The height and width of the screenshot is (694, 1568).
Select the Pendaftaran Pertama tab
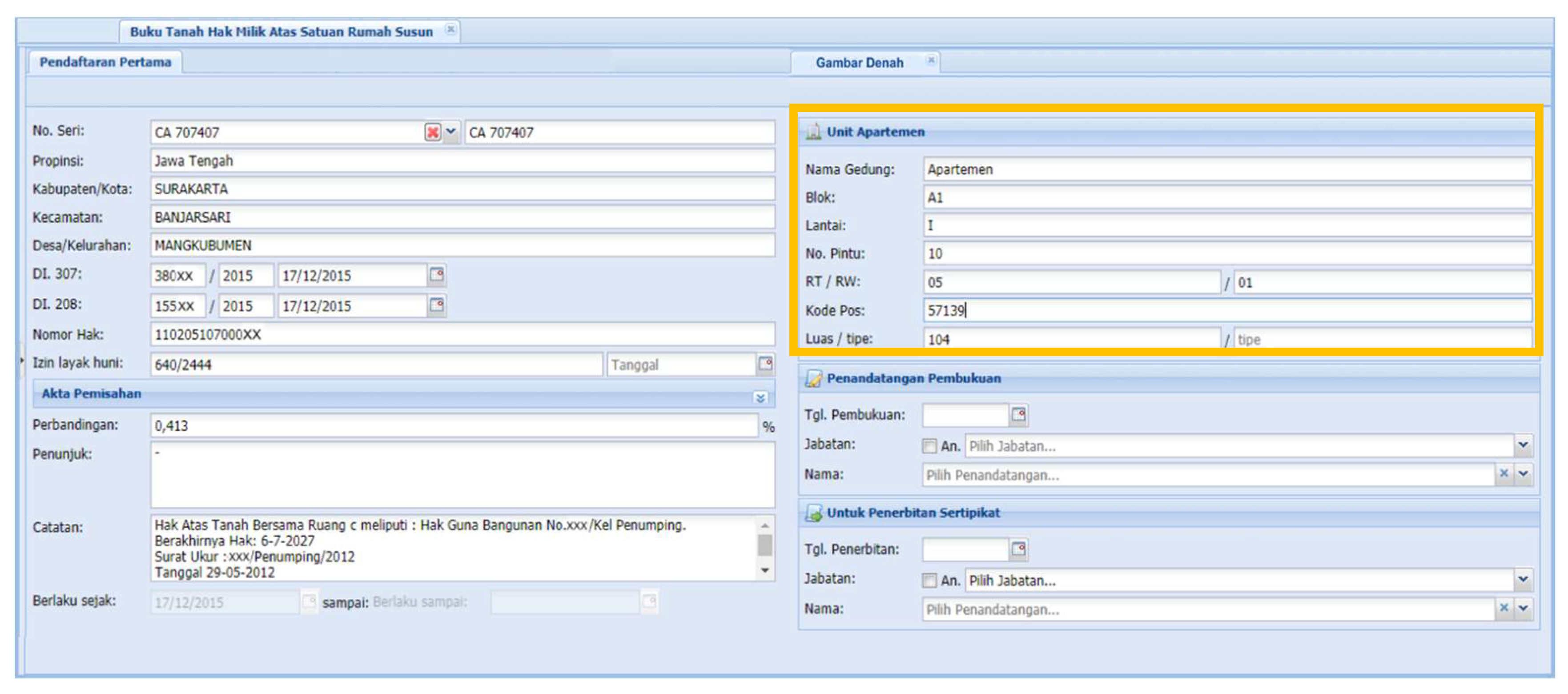tap(105, 62)
